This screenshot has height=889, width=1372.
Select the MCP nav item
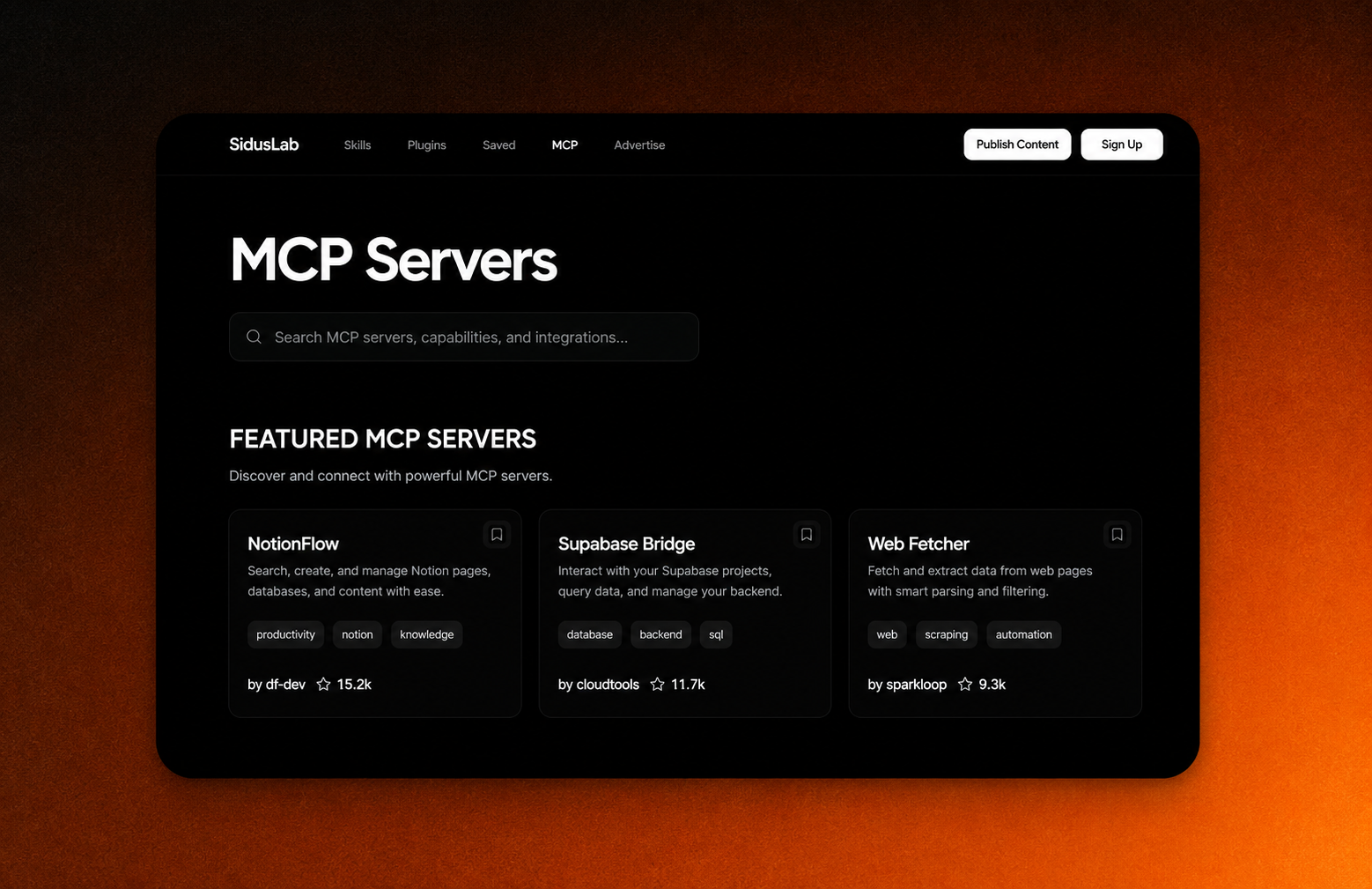point(564,145)
